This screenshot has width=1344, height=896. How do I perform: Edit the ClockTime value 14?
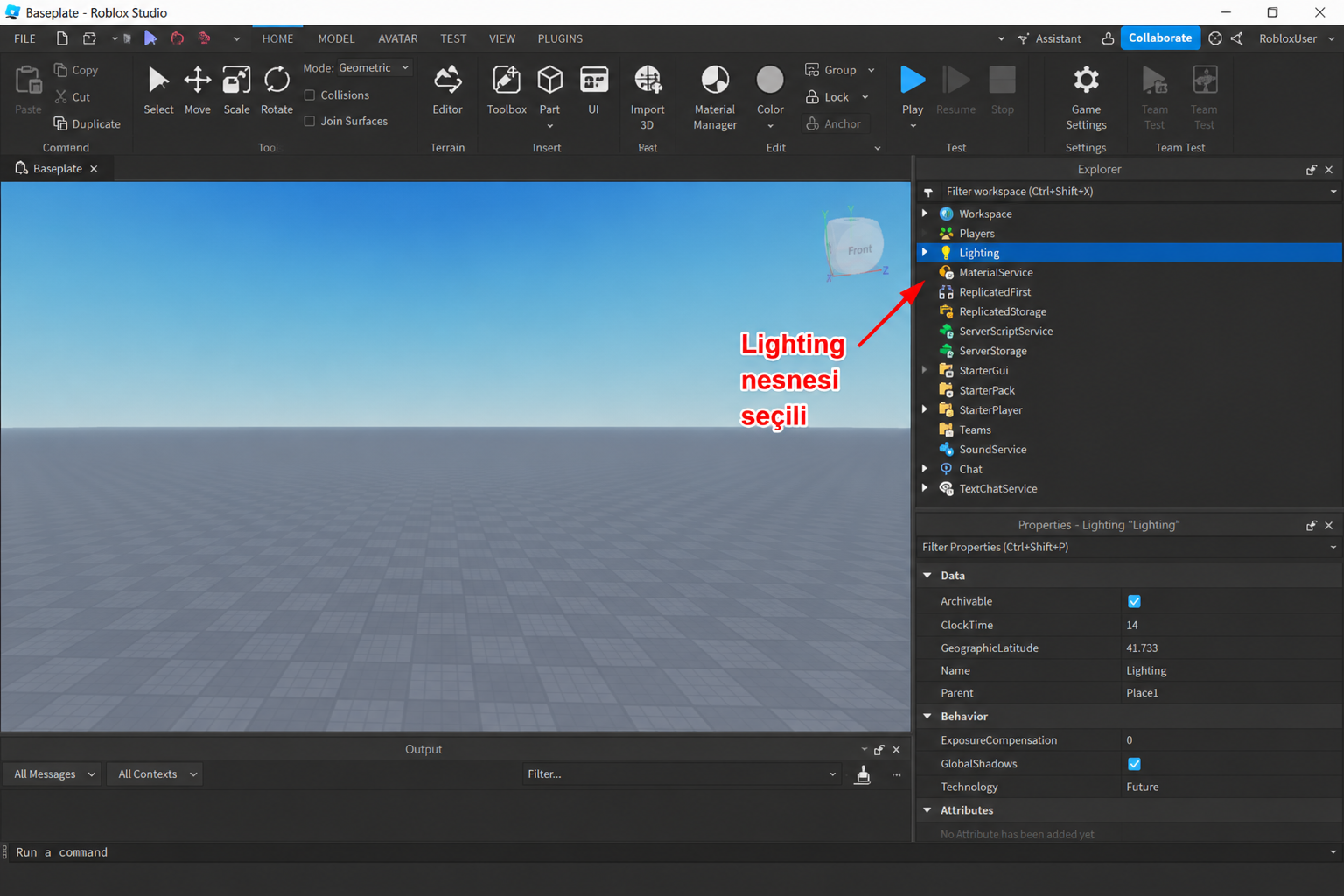1132,625
